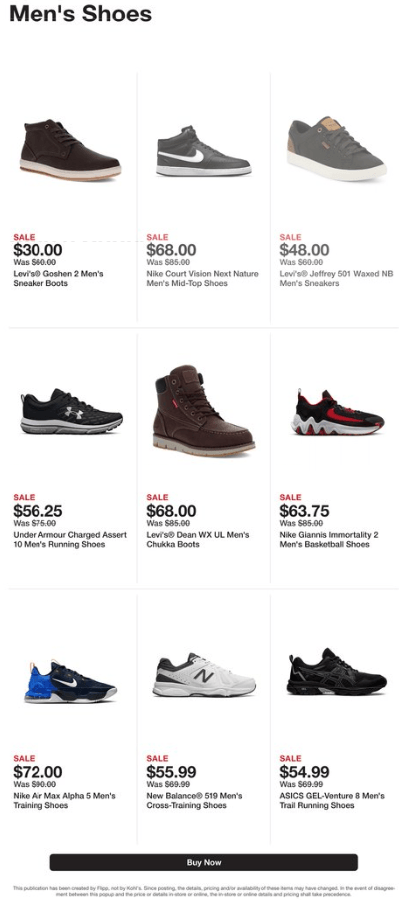This screenshot has height=900, width=399.
Task: Open the Levi's Dean WX chukka boot image
Action: tap(204, 410)
